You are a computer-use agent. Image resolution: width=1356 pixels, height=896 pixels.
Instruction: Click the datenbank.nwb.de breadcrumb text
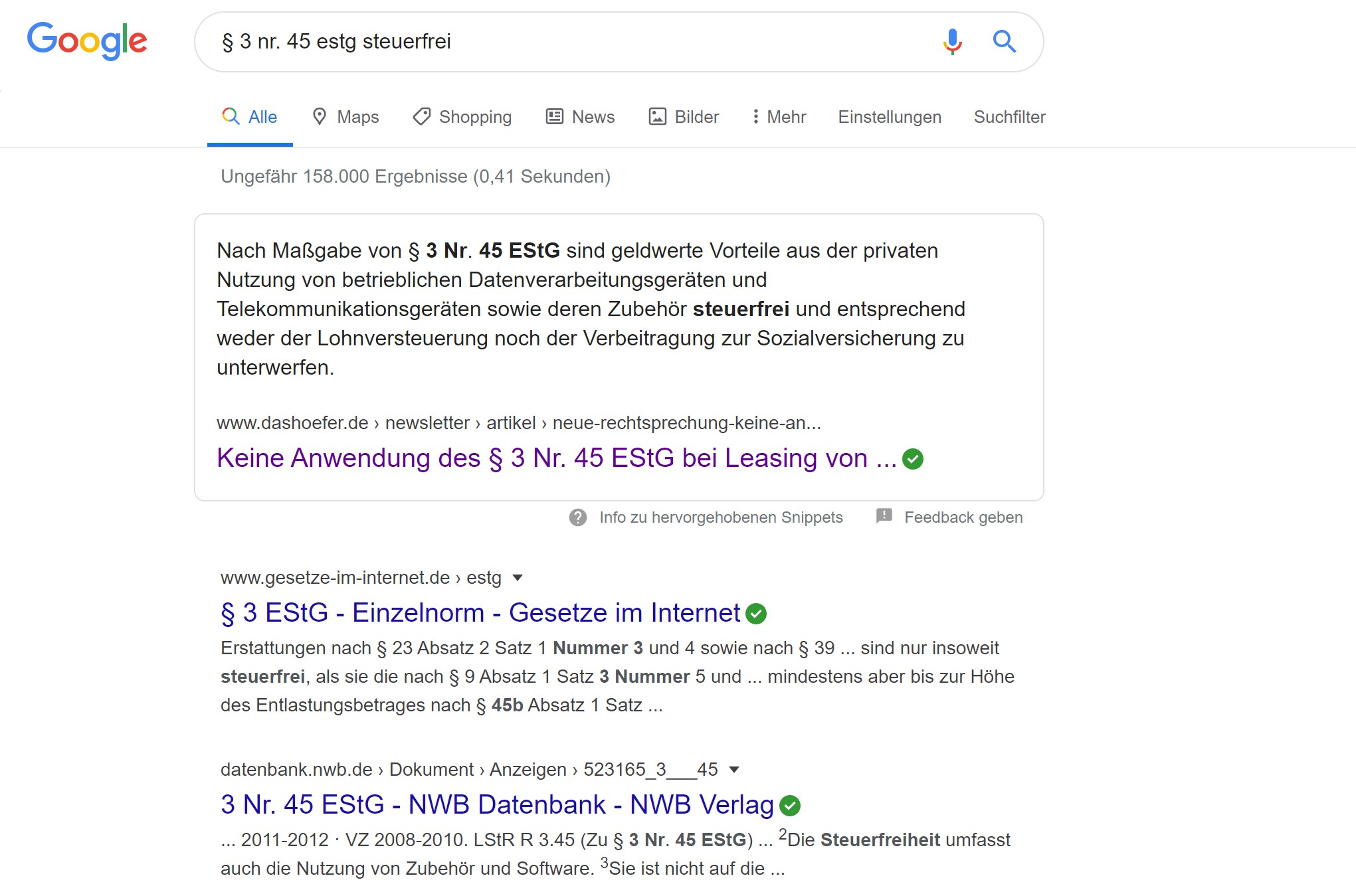coord(469,770)
